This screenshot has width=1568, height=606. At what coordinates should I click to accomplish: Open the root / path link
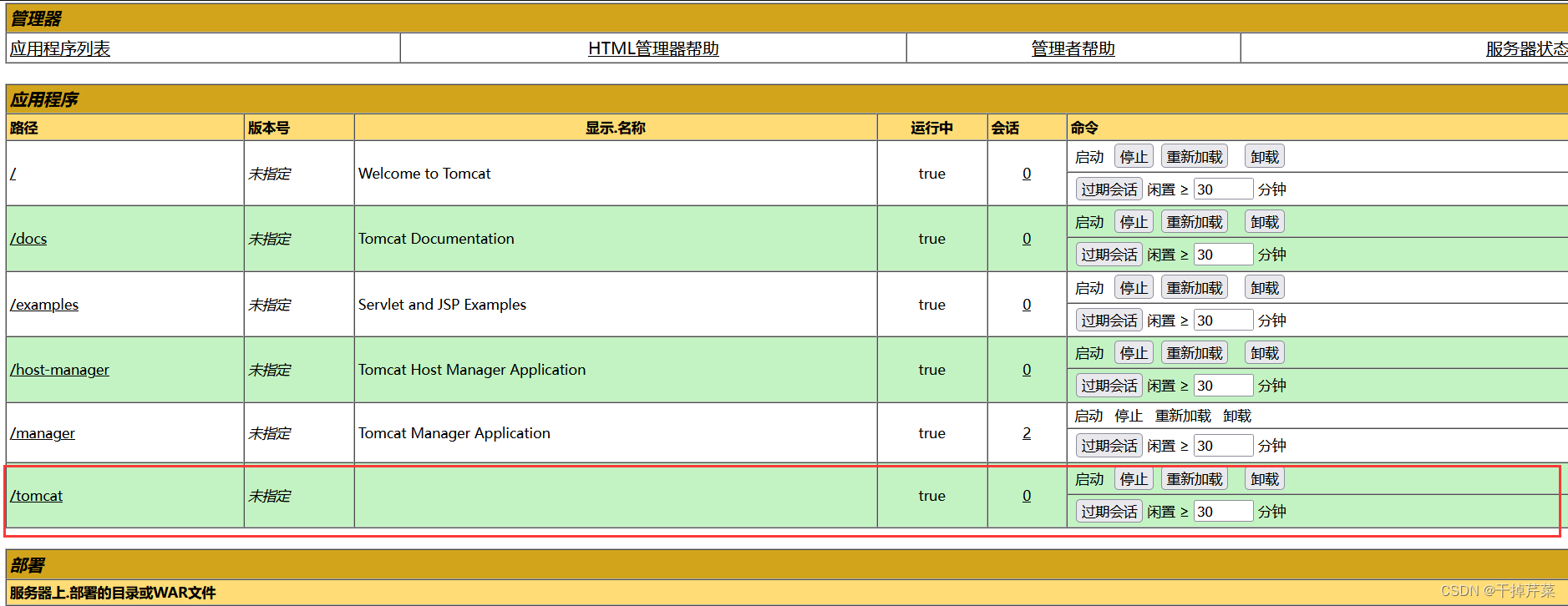coord(13,174)
